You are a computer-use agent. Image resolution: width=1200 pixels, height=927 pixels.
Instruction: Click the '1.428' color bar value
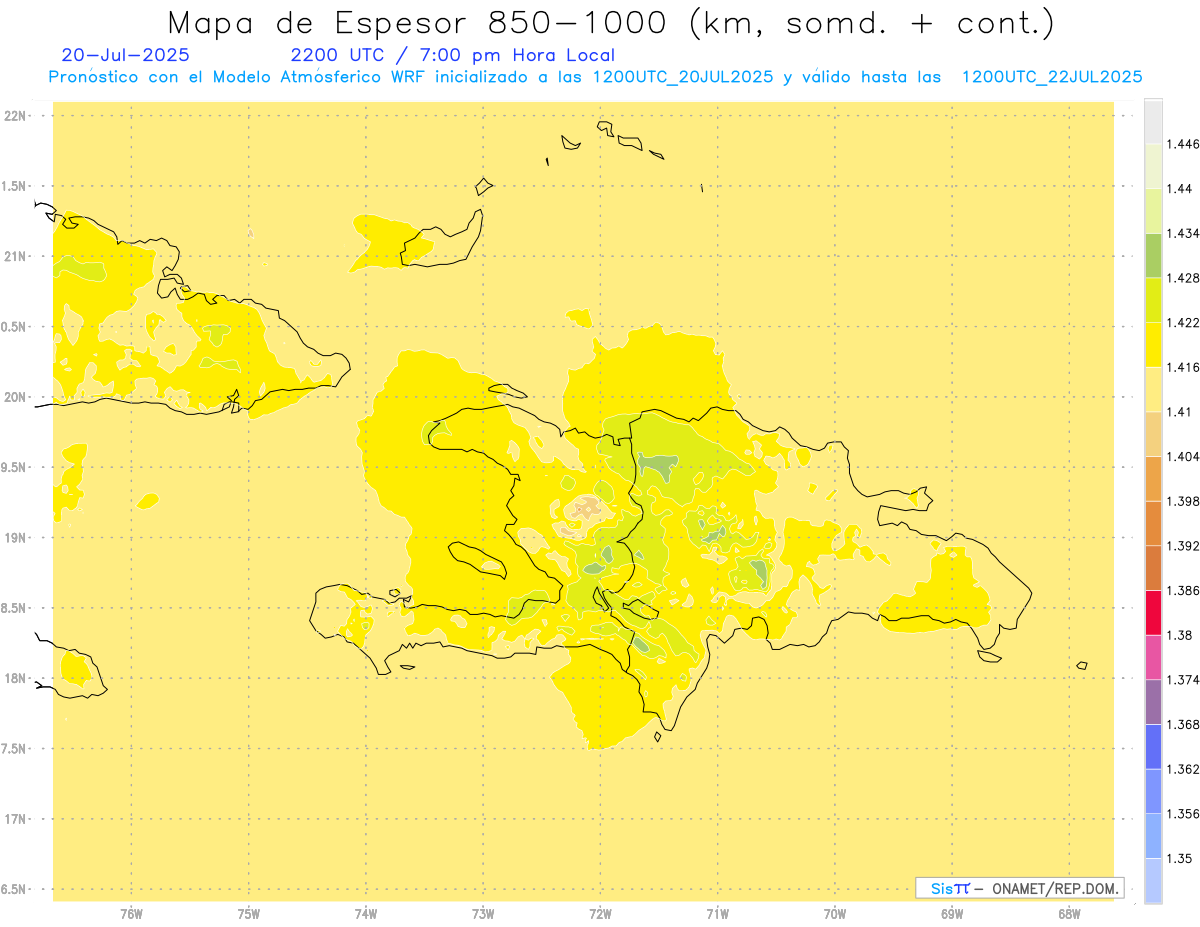point(1182,278)
